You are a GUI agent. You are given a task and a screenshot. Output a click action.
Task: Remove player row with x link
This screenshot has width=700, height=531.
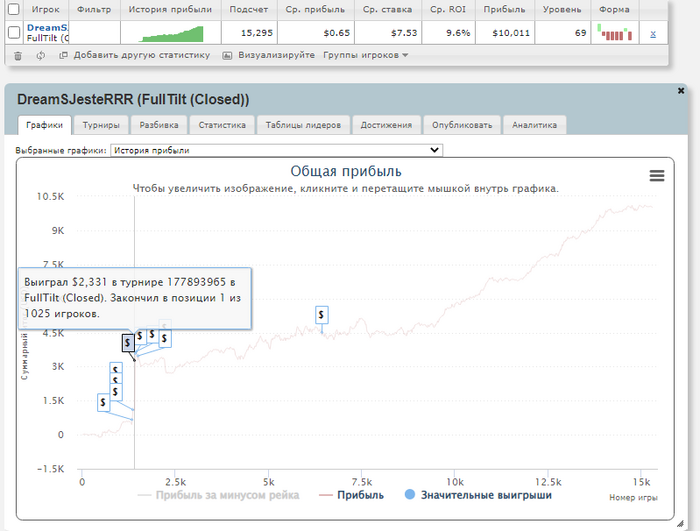point(653,33)
